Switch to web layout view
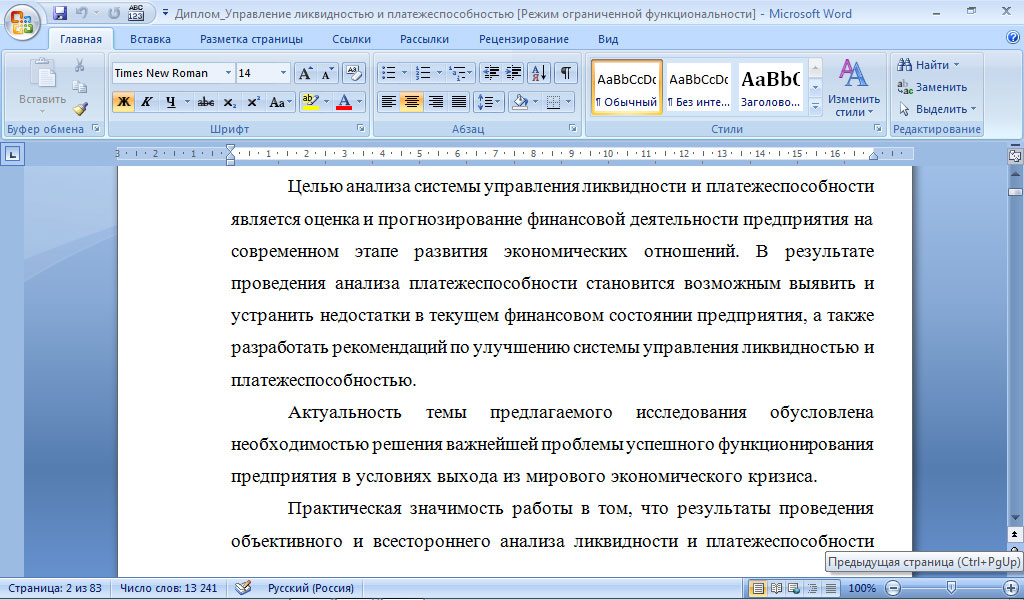 pos(794,588)
